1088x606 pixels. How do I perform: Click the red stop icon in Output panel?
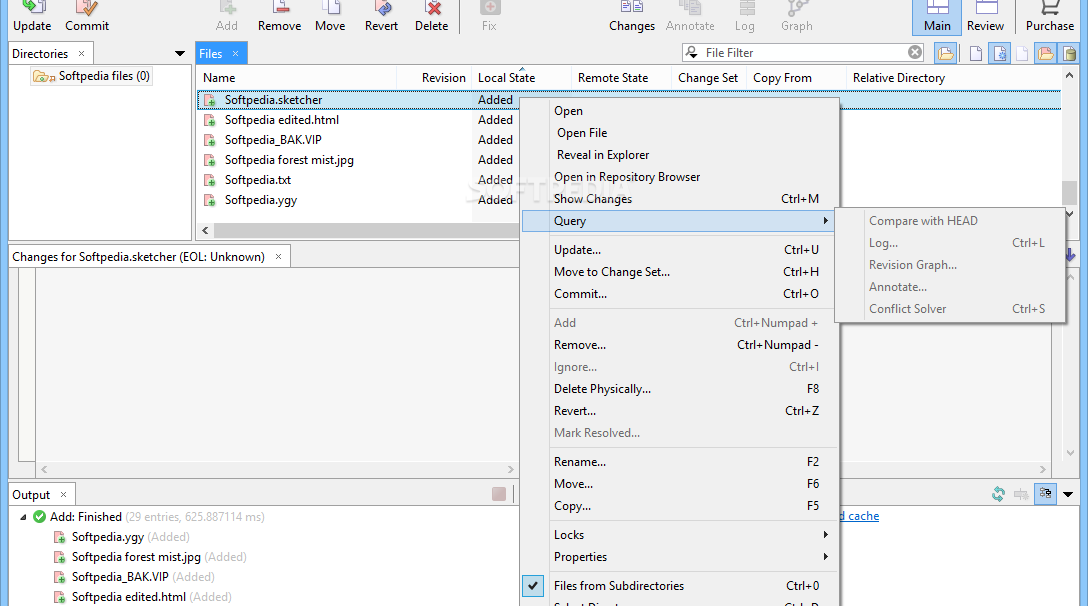coord(499,494)
